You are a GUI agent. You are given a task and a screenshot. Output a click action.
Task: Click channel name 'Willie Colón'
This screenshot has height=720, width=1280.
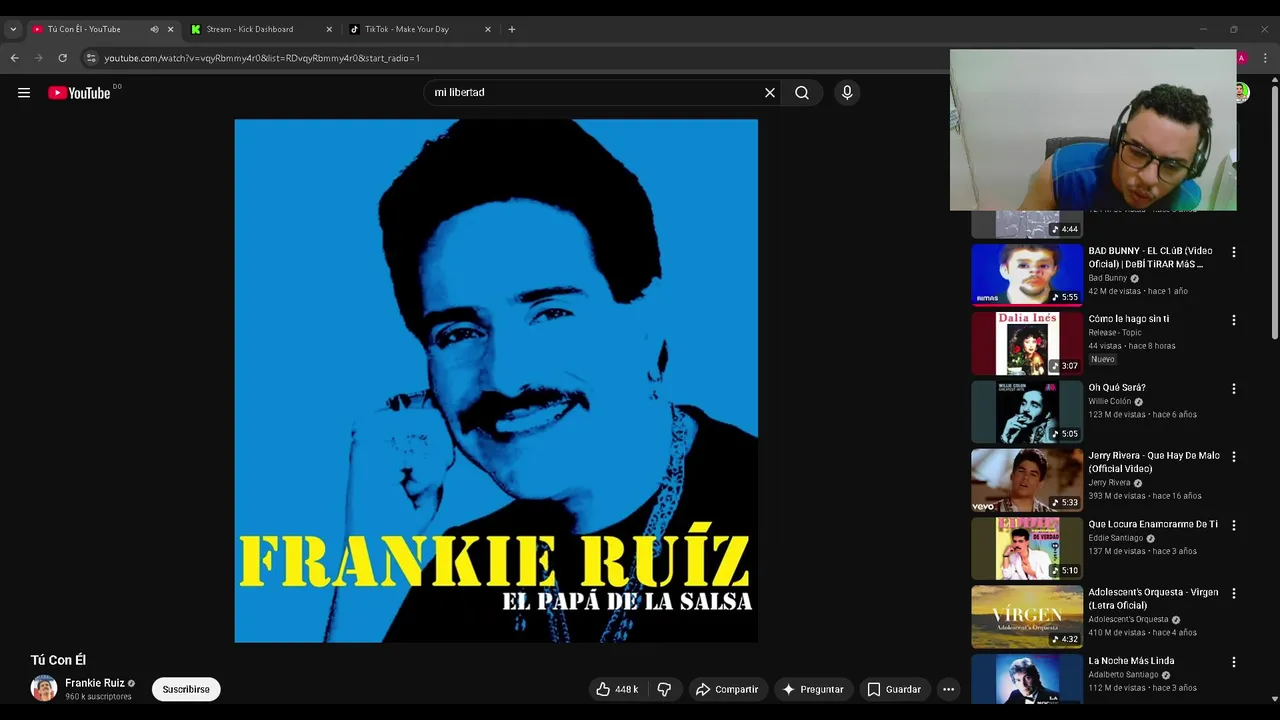click(x=1110, y=401)
